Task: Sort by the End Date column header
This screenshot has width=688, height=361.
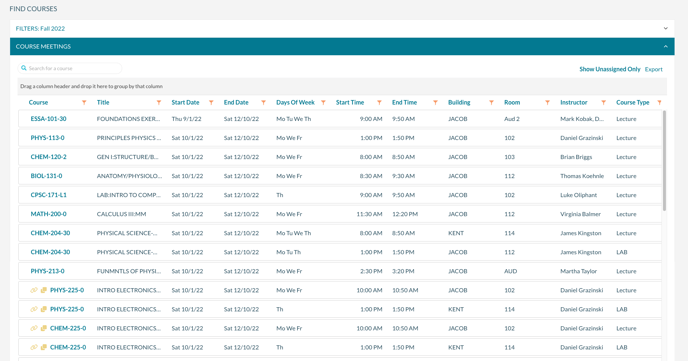Action: pos(236,103)
